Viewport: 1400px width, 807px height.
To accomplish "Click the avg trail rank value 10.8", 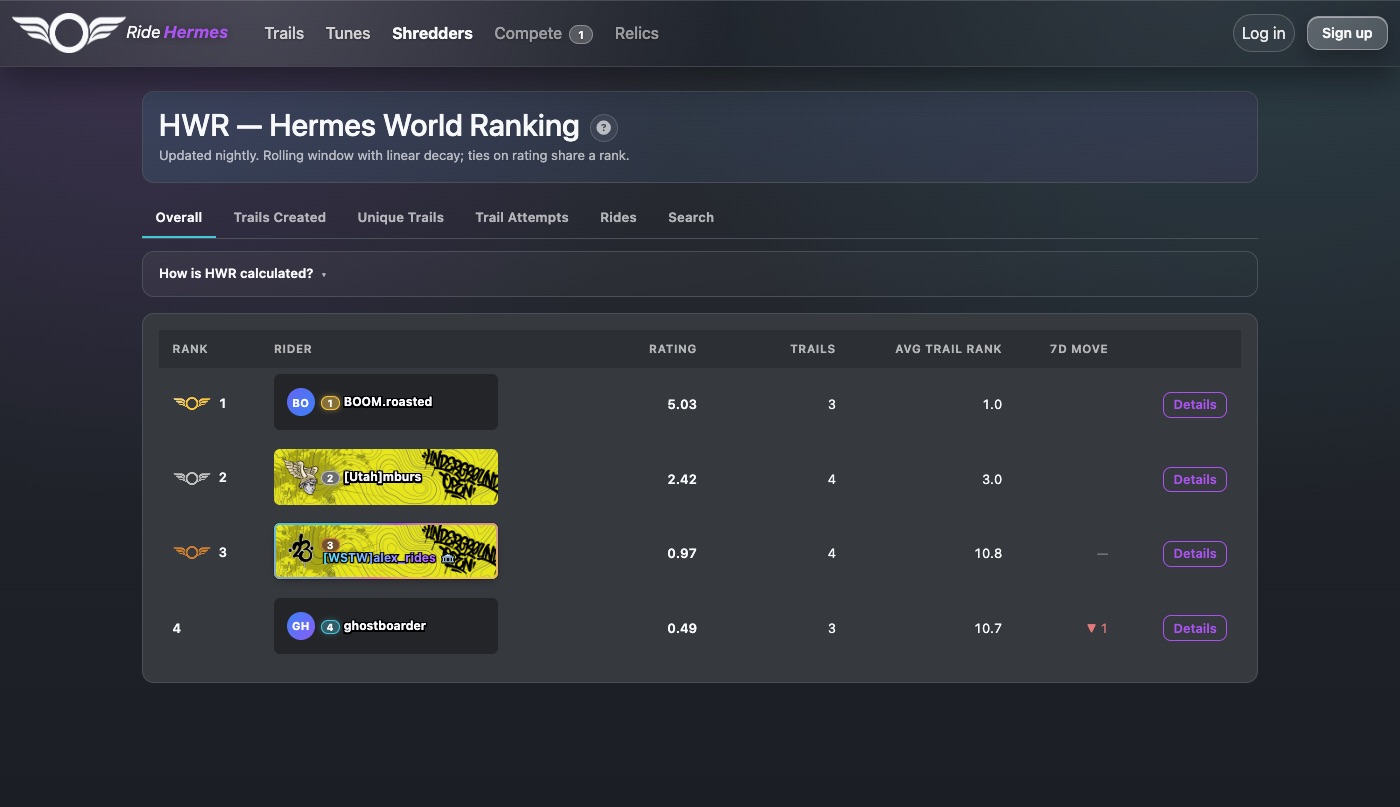I will pyautogui.click(x=988, y=554).
